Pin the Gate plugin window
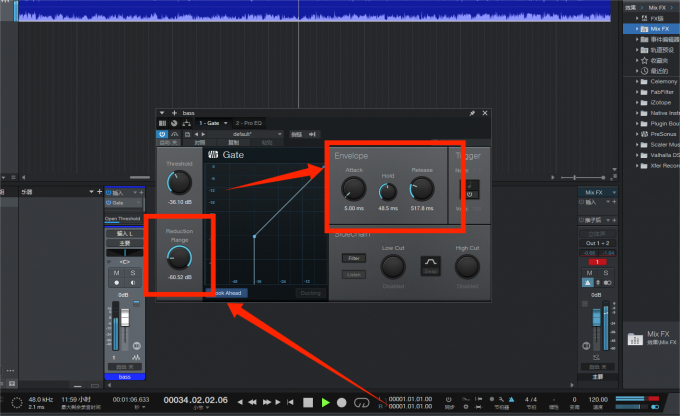Screen dimensions: 680x416 pyautogui.click(x=472, y=114)
